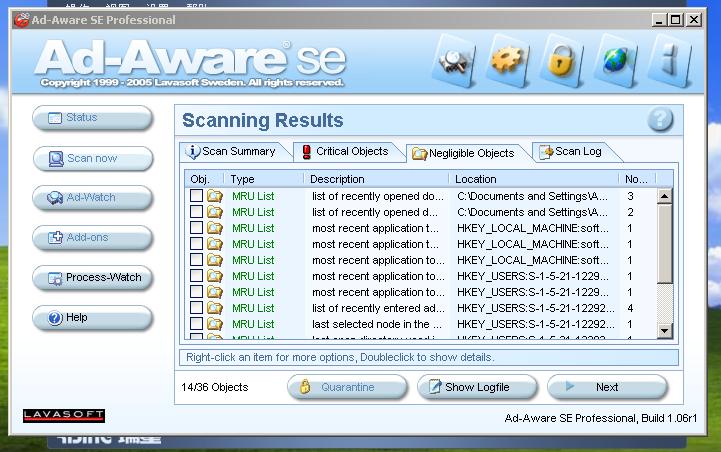The width and height of the screenshot is (721, 452).
Task: Open the Add-ons section
Action: [92, 238]
